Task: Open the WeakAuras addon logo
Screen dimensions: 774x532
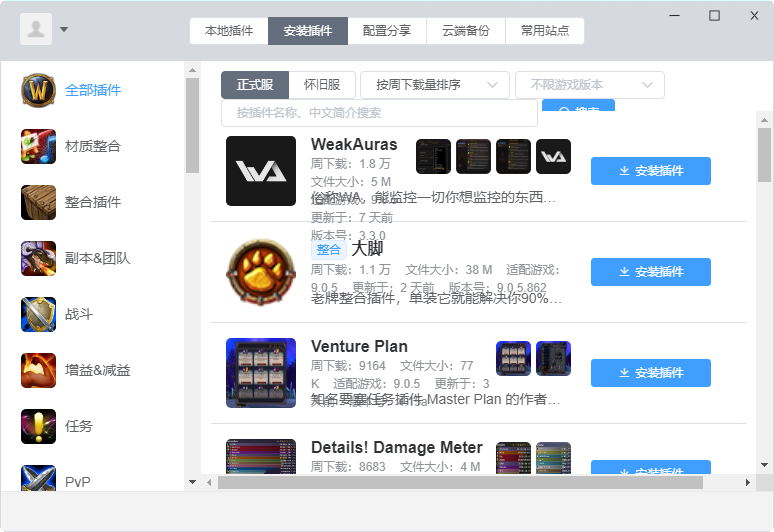Action: click(261, 171)
